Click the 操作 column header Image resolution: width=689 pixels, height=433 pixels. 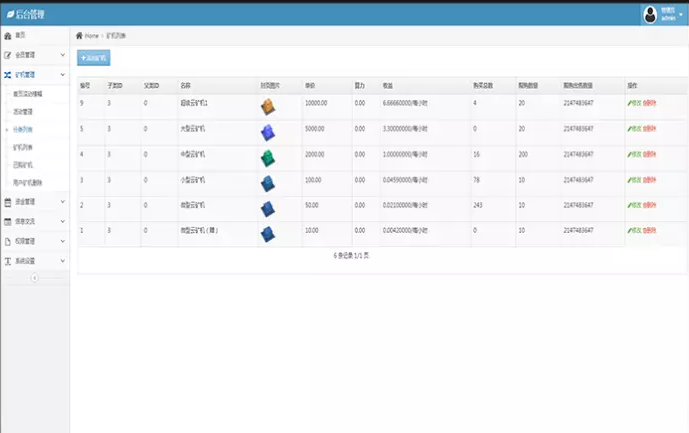click(632, 86)
